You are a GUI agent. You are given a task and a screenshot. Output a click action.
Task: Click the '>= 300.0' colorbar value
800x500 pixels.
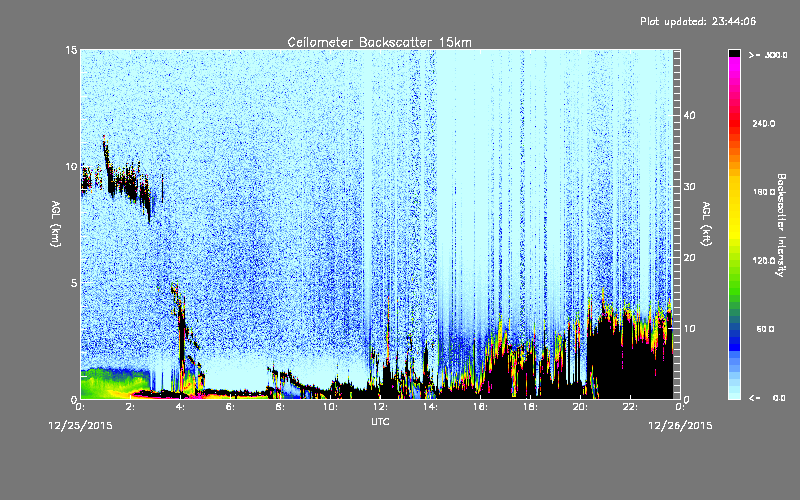tap(768, 55)
